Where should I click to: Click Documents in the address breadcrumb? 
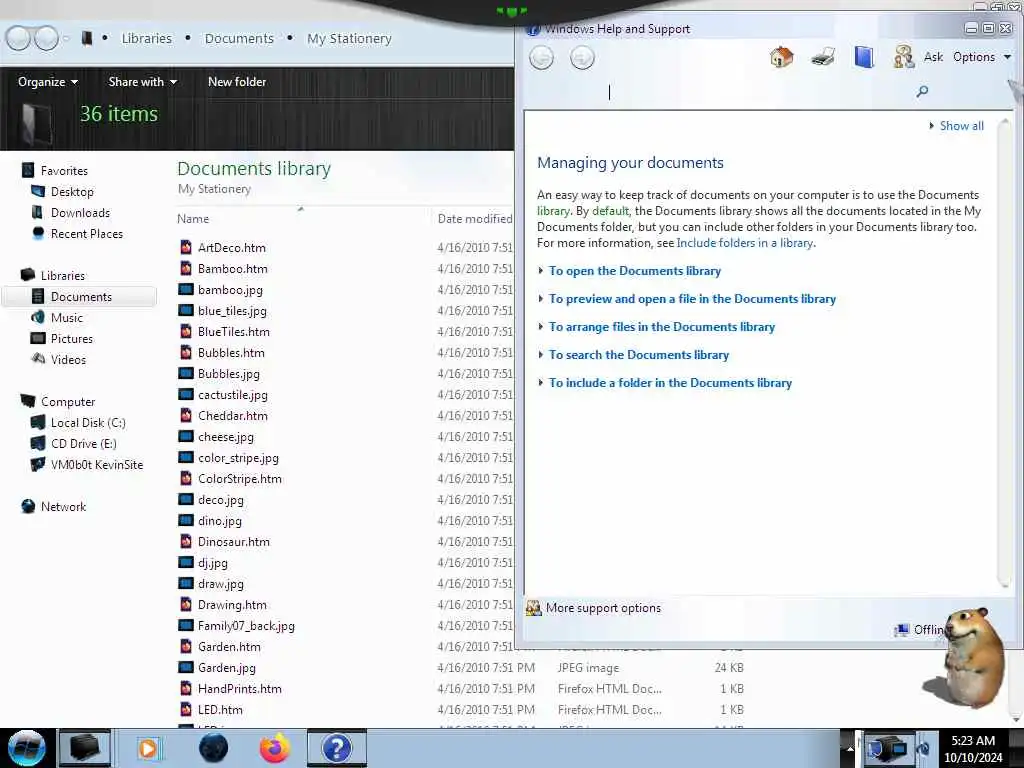point(239,39)
